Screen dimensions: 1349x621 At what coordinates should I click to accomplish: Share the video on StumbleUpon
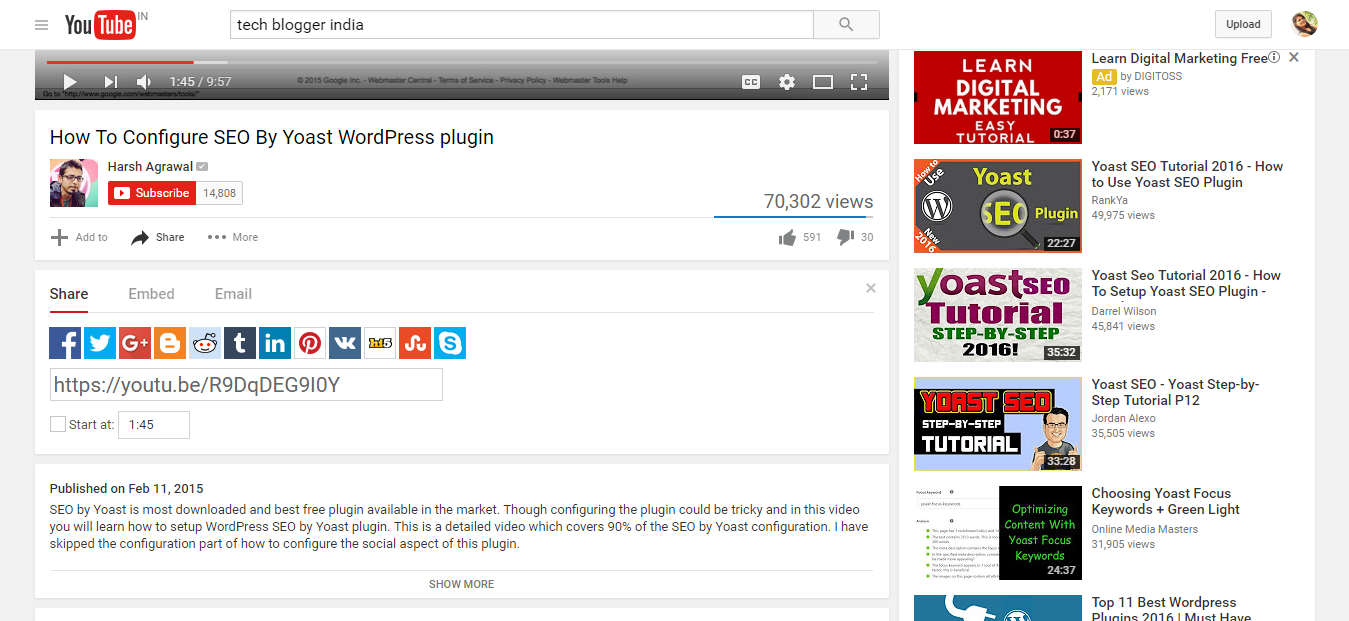tap(415, 343)
